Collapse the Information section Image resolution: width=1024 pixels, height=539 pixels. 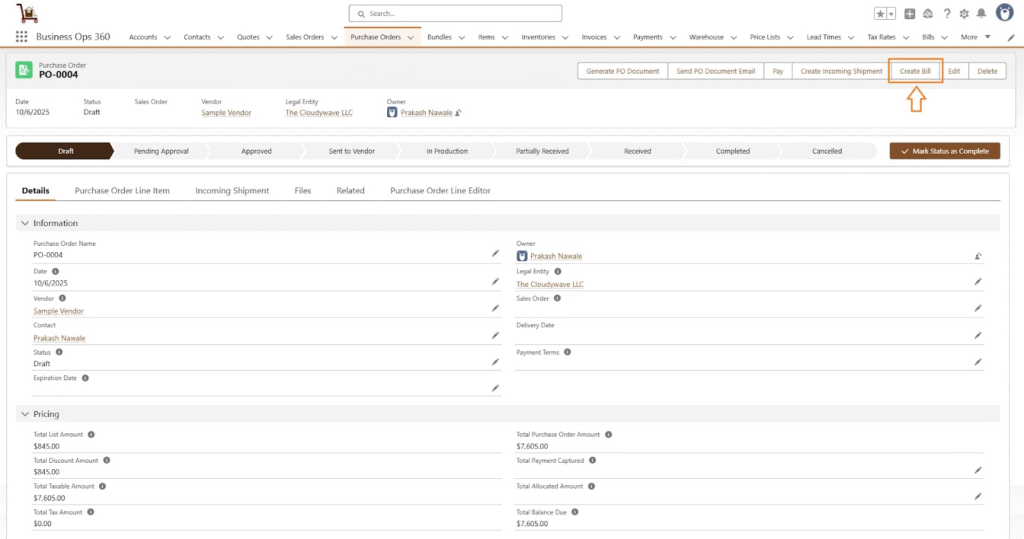pos(24,223)
